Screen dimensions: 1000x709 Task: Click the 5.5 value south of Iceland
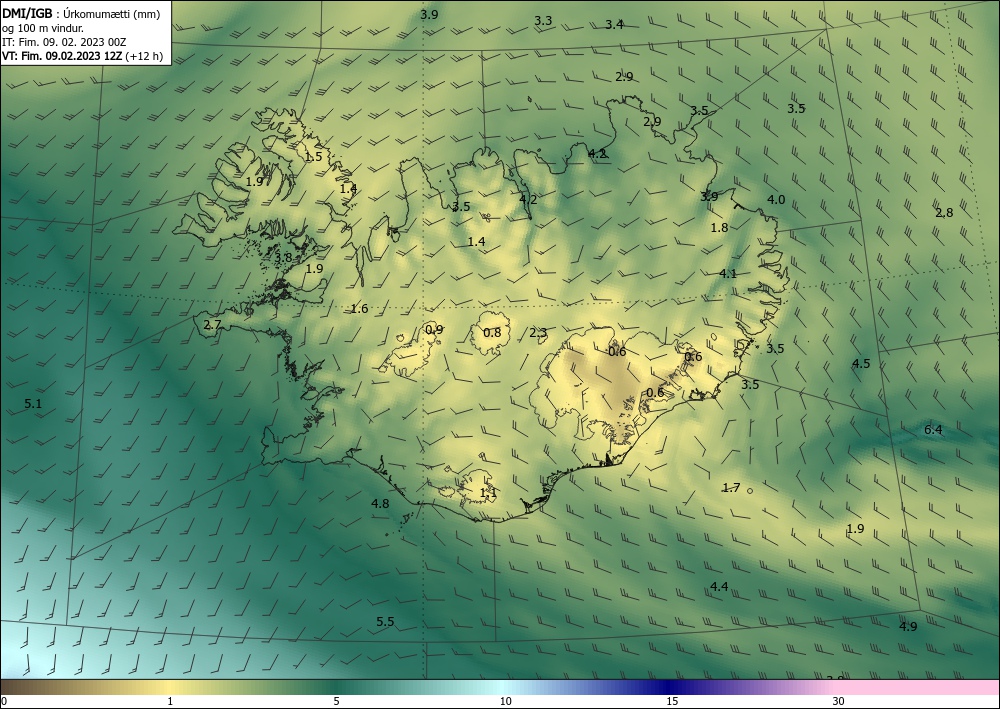(x=385, y=622)
